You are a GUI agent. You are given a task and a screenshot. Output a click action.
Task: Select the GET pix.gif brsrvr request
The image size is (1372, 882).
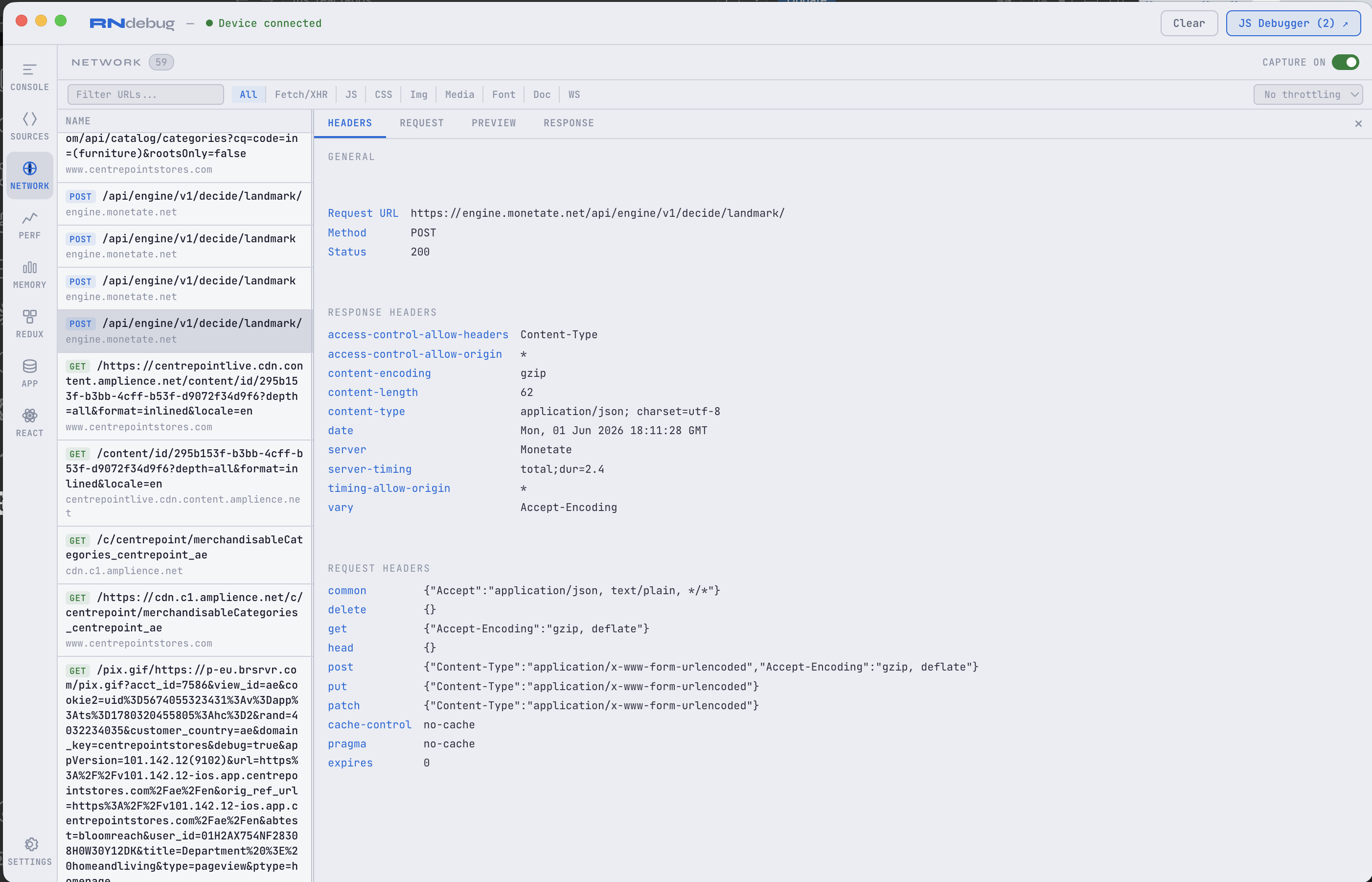pyautogui.click(x=185, y=769)
